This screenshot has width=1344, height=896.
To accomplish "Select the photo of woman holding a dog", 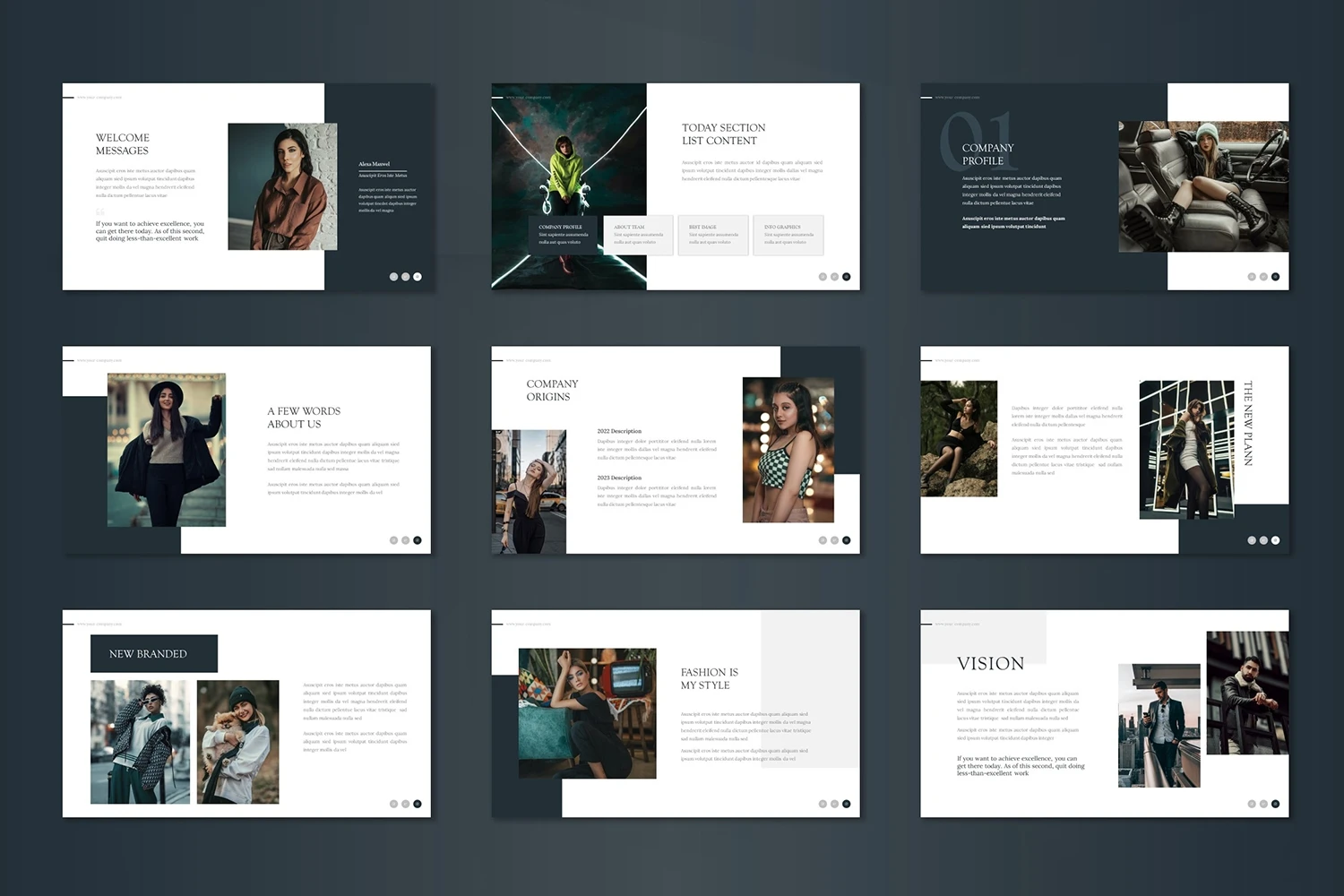I will (x=237, y=742).
